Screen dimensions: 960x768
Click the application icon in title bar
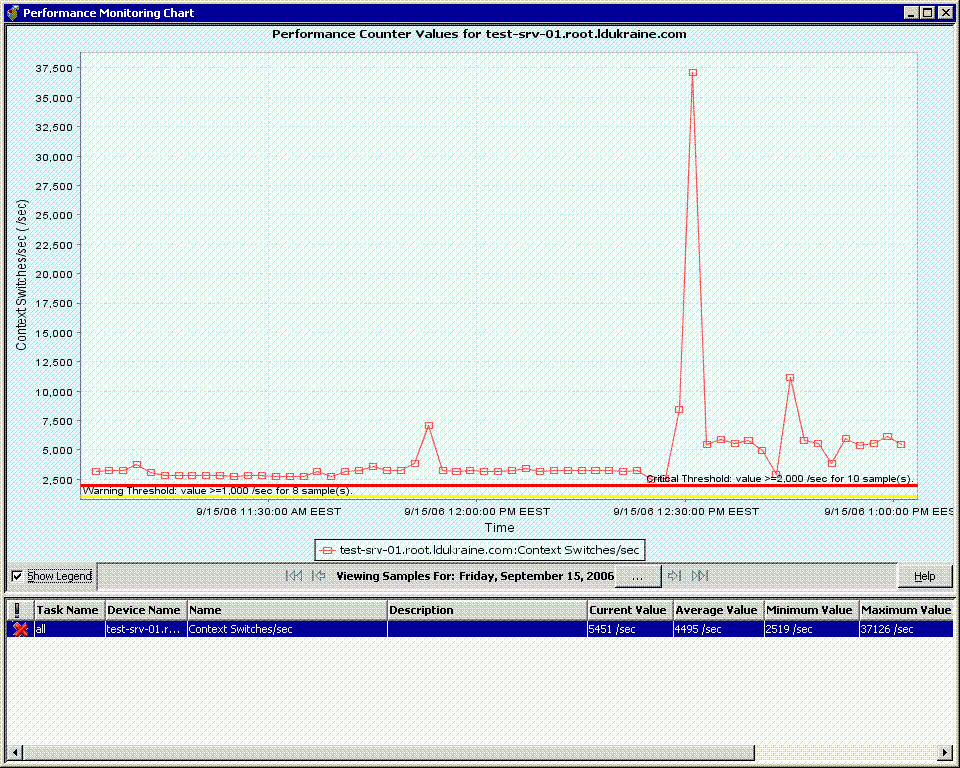point(12,13)
